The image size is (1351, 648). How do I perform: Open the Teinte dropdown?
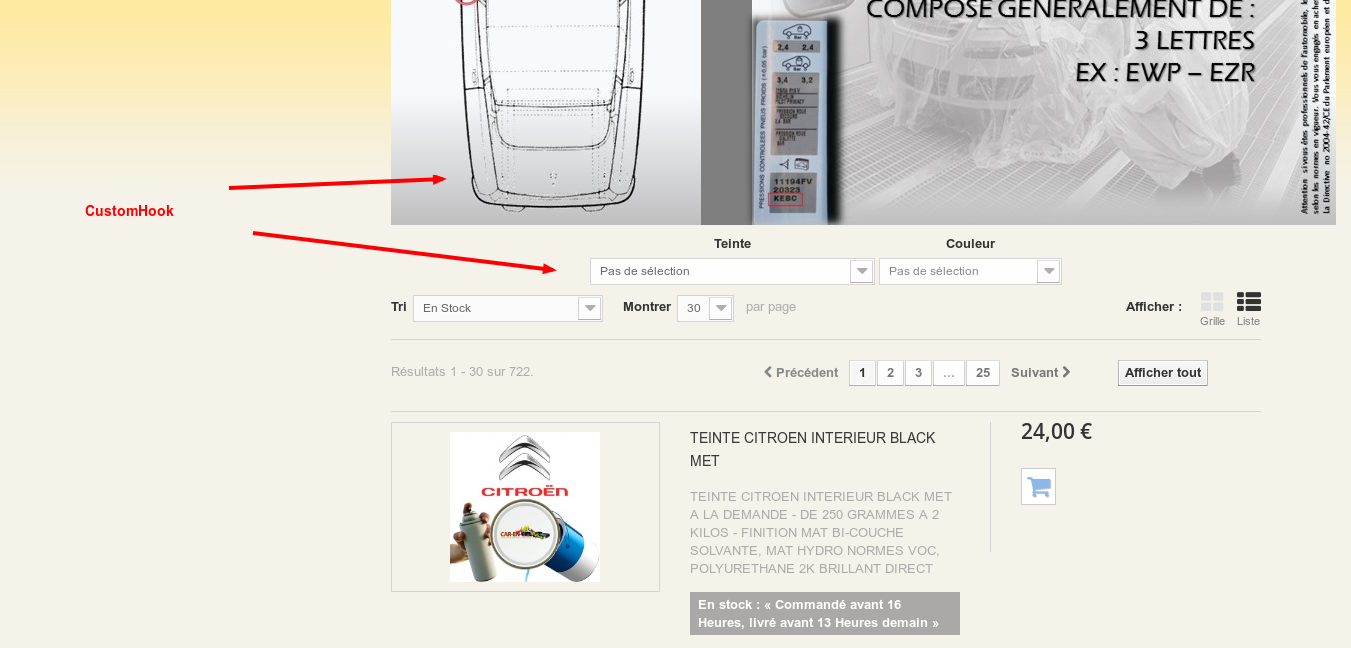click(732, 271)
